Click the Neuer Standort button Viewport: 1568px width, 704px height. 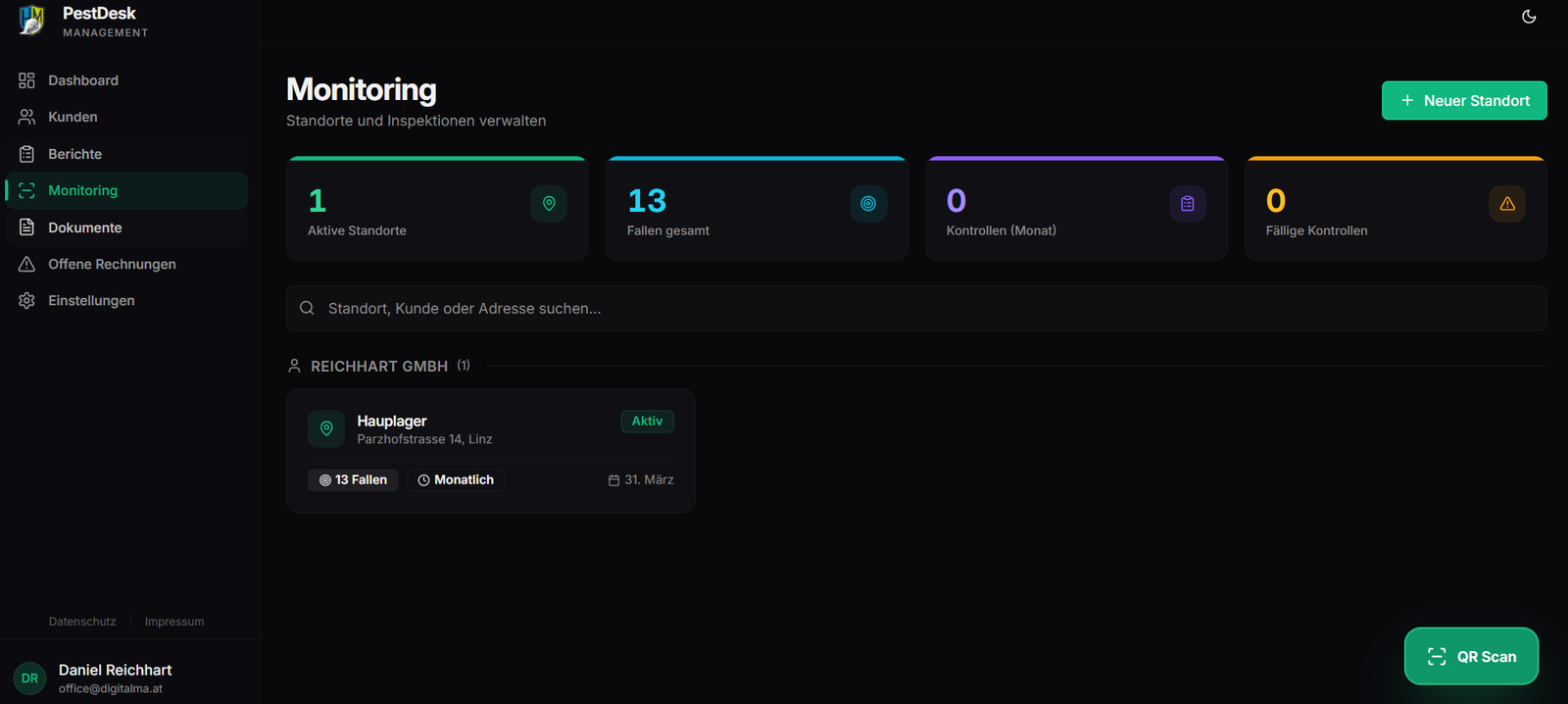coord(1464,101)
